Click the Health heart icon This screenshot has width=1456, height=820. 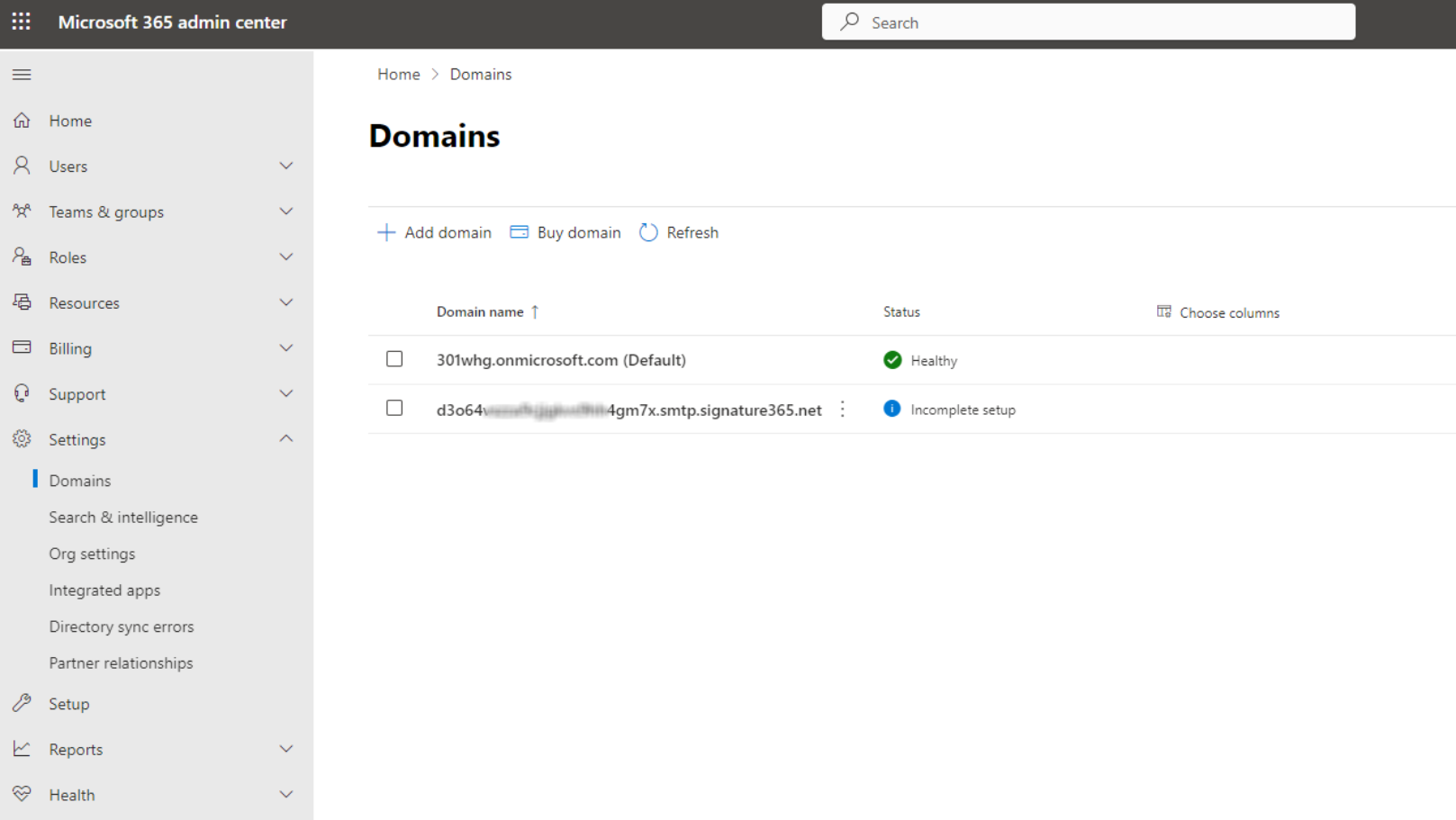(22, 794)
